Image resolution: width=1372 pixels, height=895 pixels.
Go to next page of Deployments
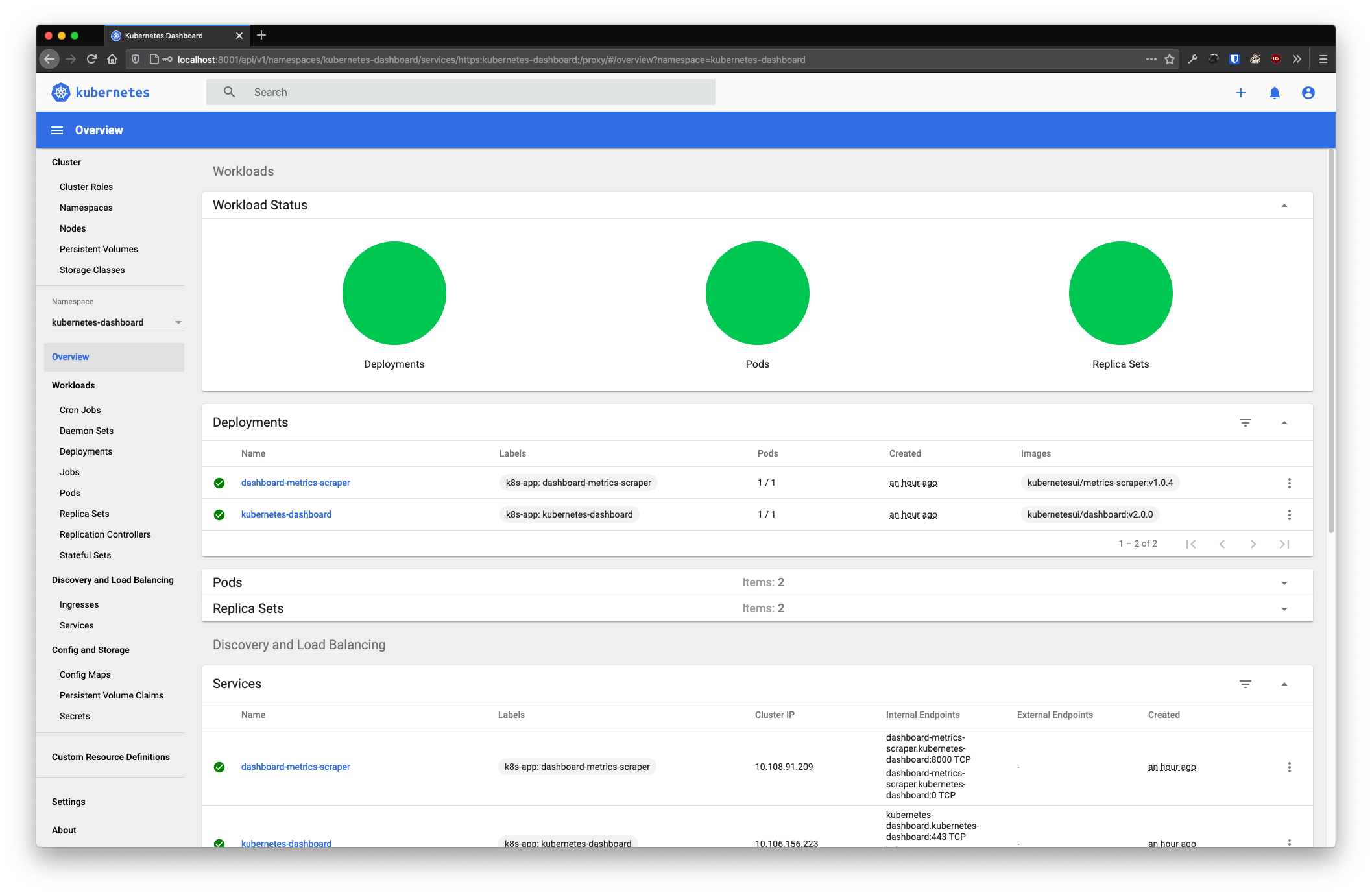click(1253, 544)
